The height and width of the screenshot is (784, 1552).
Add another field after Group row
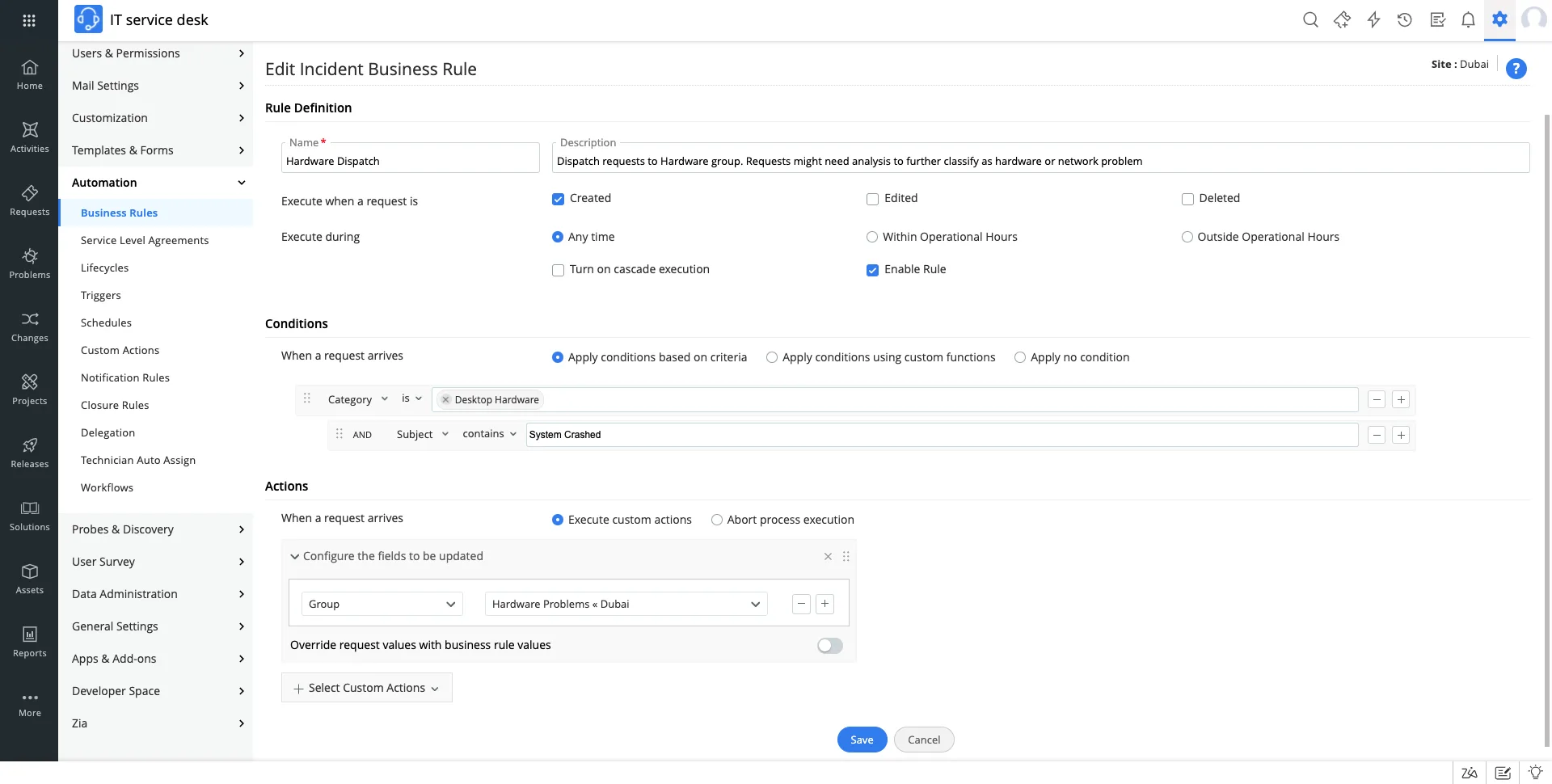click(x=824, y=604)
